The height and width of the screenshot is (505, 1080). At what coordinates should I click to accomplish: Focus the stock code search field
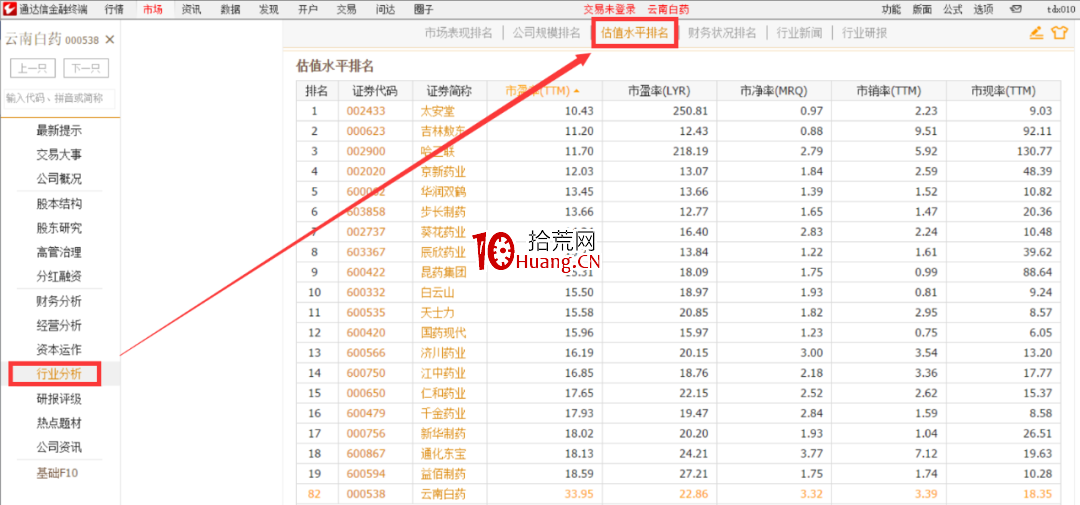point(59,99)
